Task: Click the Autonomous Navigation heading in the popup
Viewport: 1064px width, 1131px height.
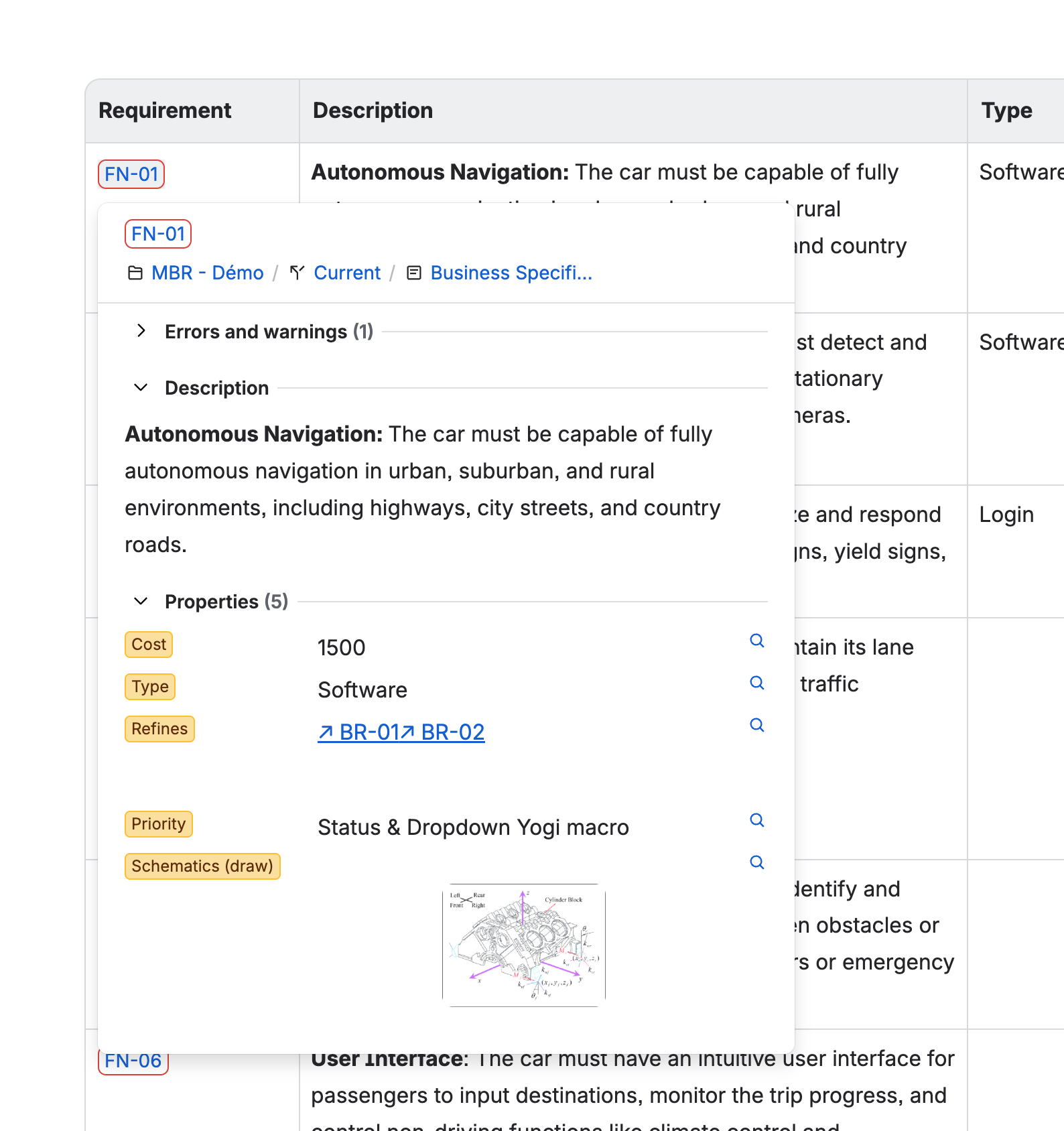Action: pos(254,434)
